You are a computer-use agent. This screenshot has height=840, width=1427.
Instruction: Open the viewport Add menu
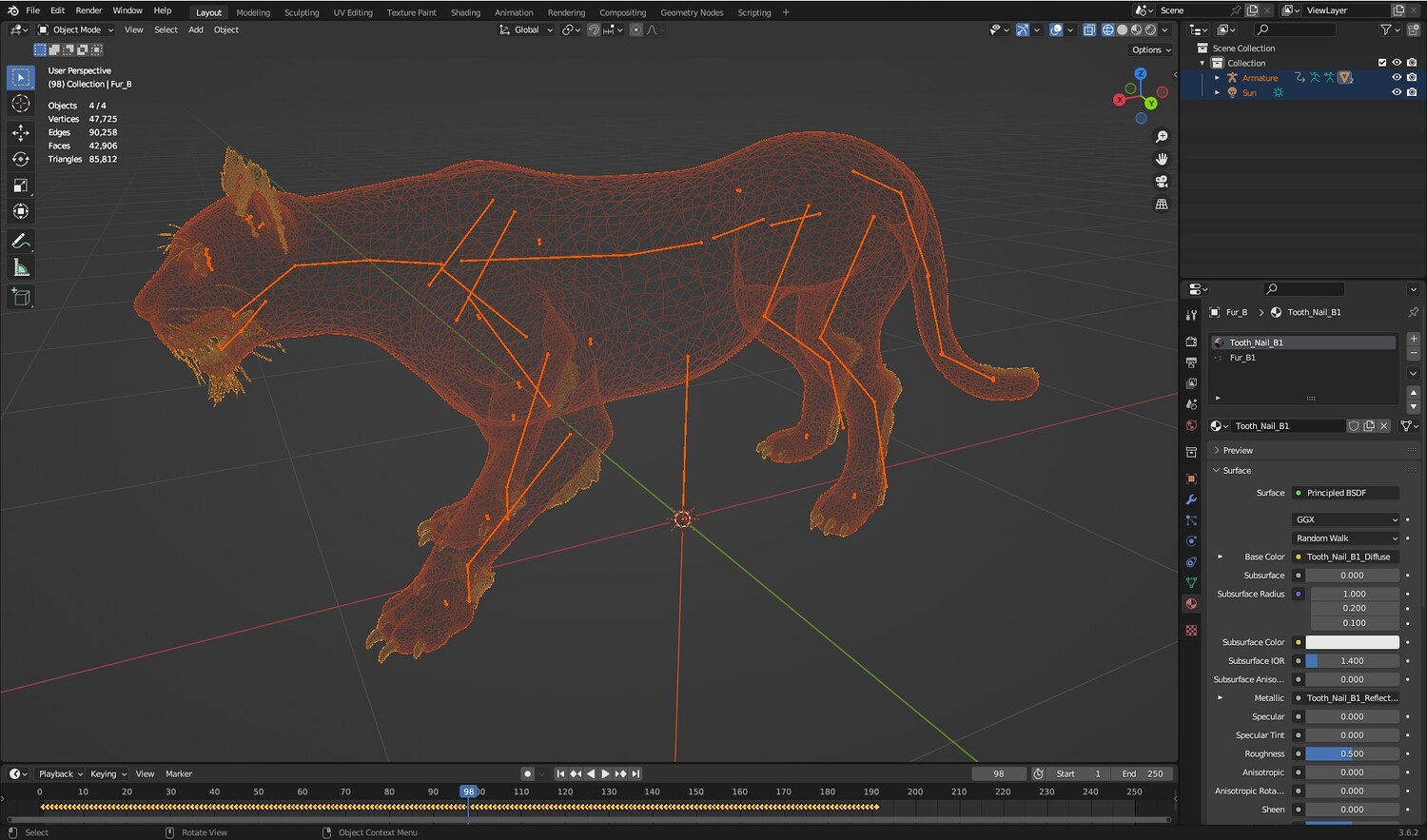[x=196, y=29]
